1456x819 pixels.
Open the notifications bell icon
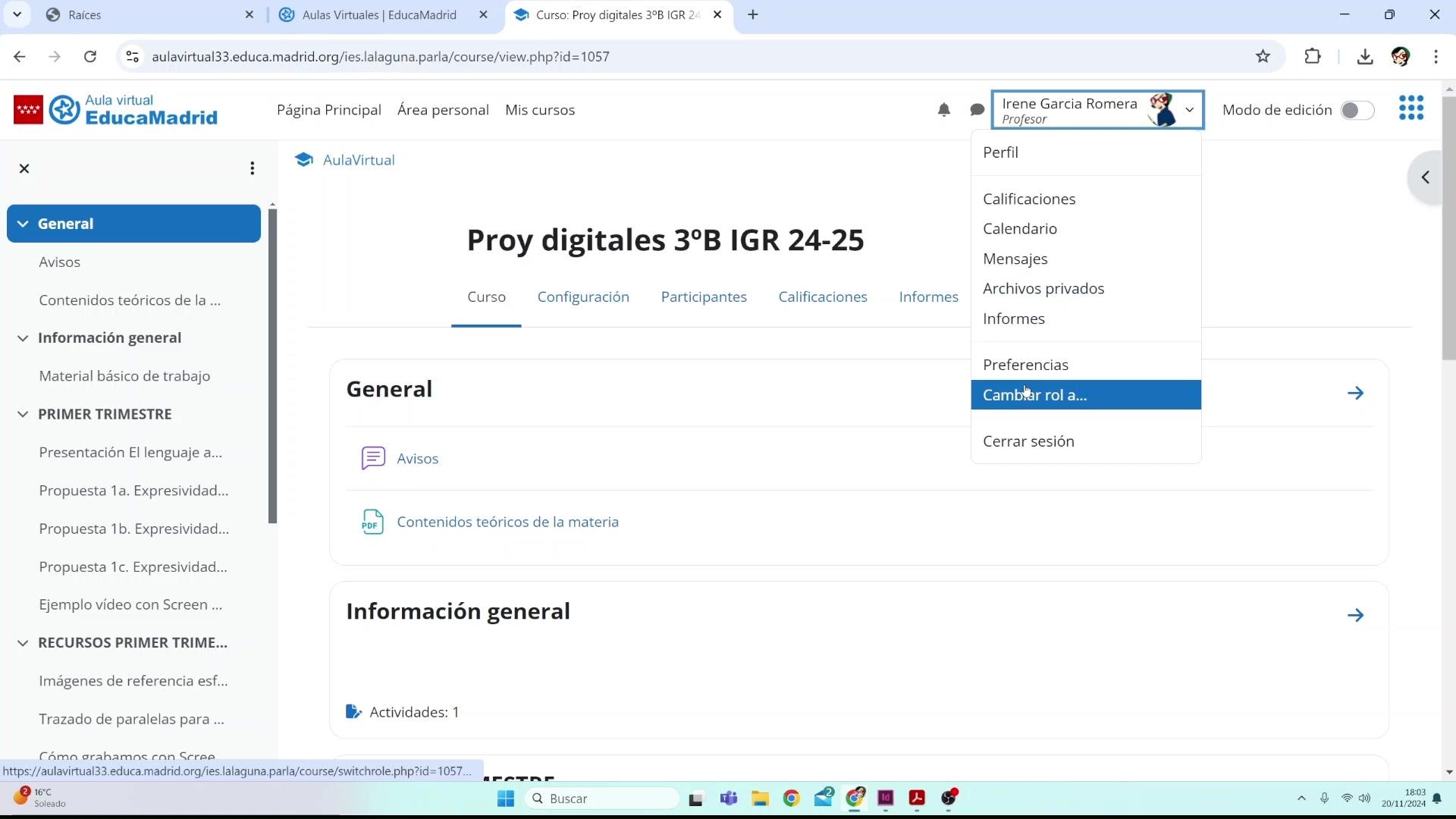pos(943,110)
